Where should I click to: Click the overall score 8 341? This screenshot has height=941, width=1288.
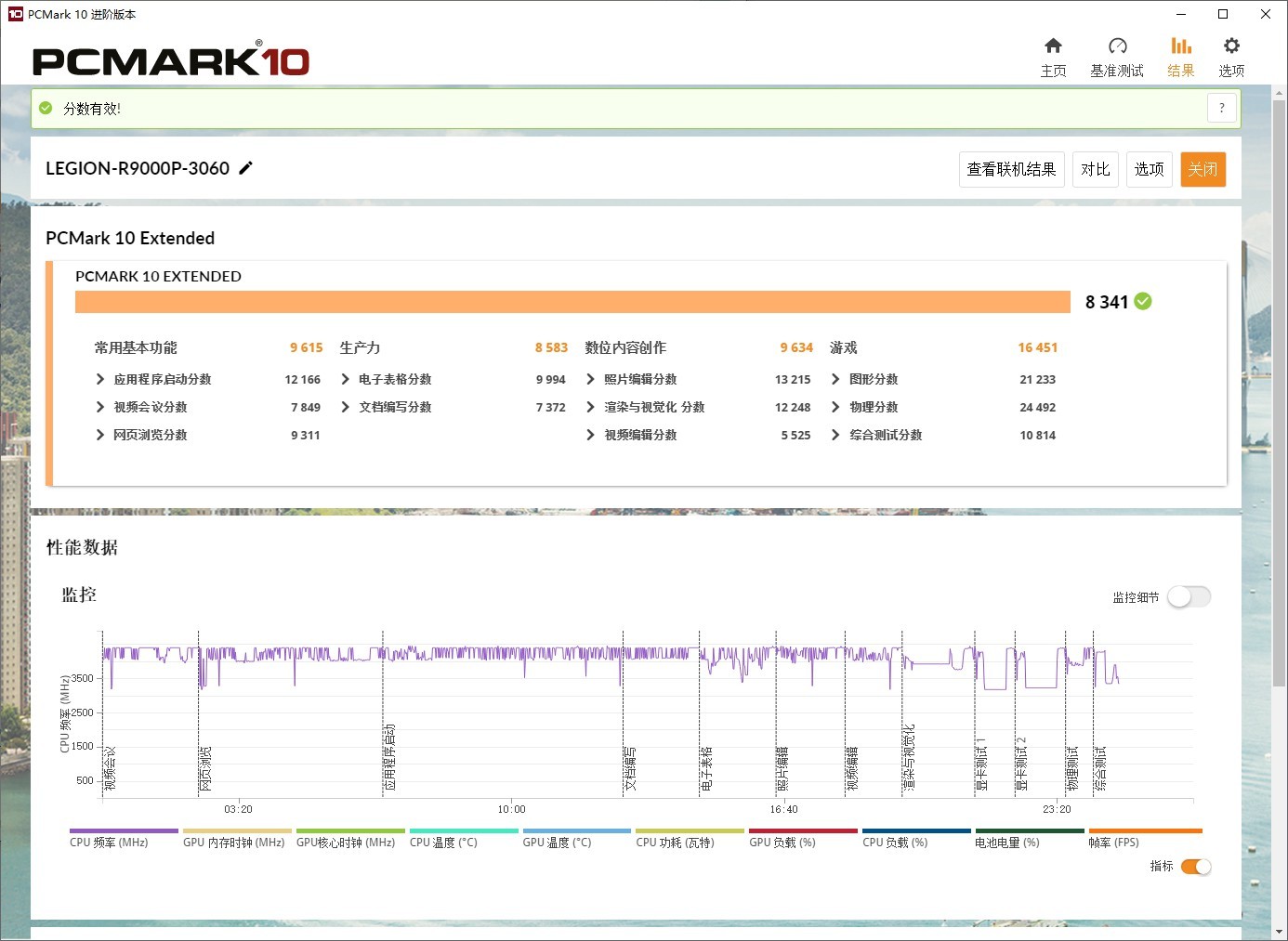pyautogui.click(x=1107, y=302)
